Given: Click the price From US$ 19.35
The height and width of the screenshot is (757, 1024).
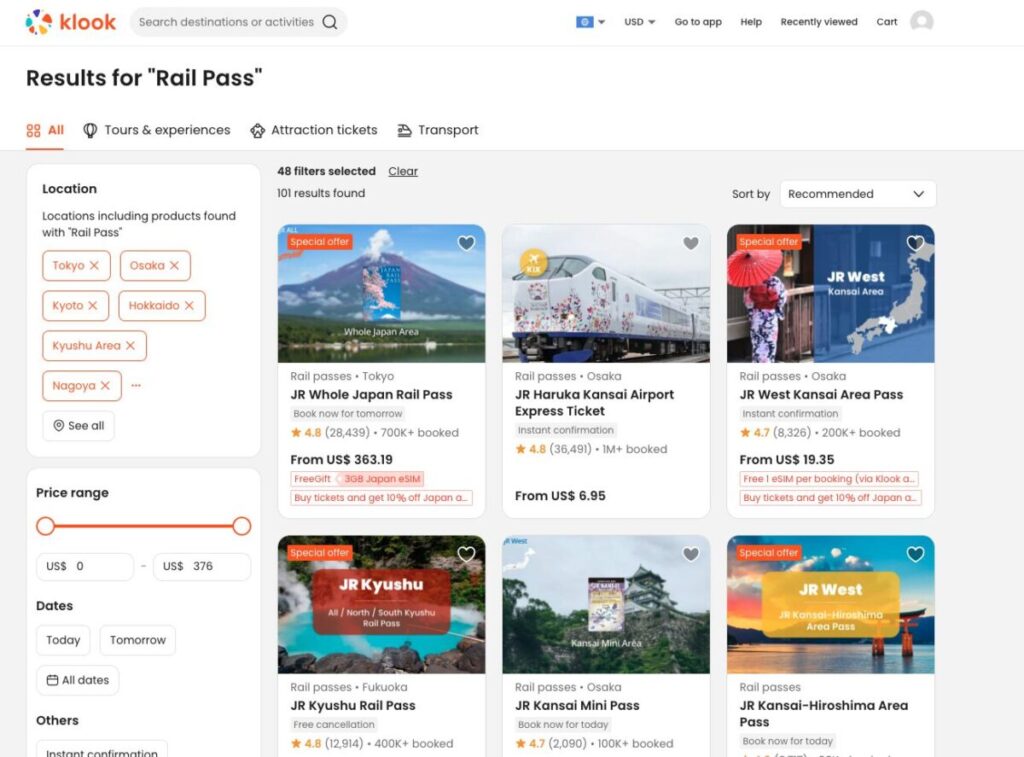Looking at the screenshot, I should coord(787,460).
